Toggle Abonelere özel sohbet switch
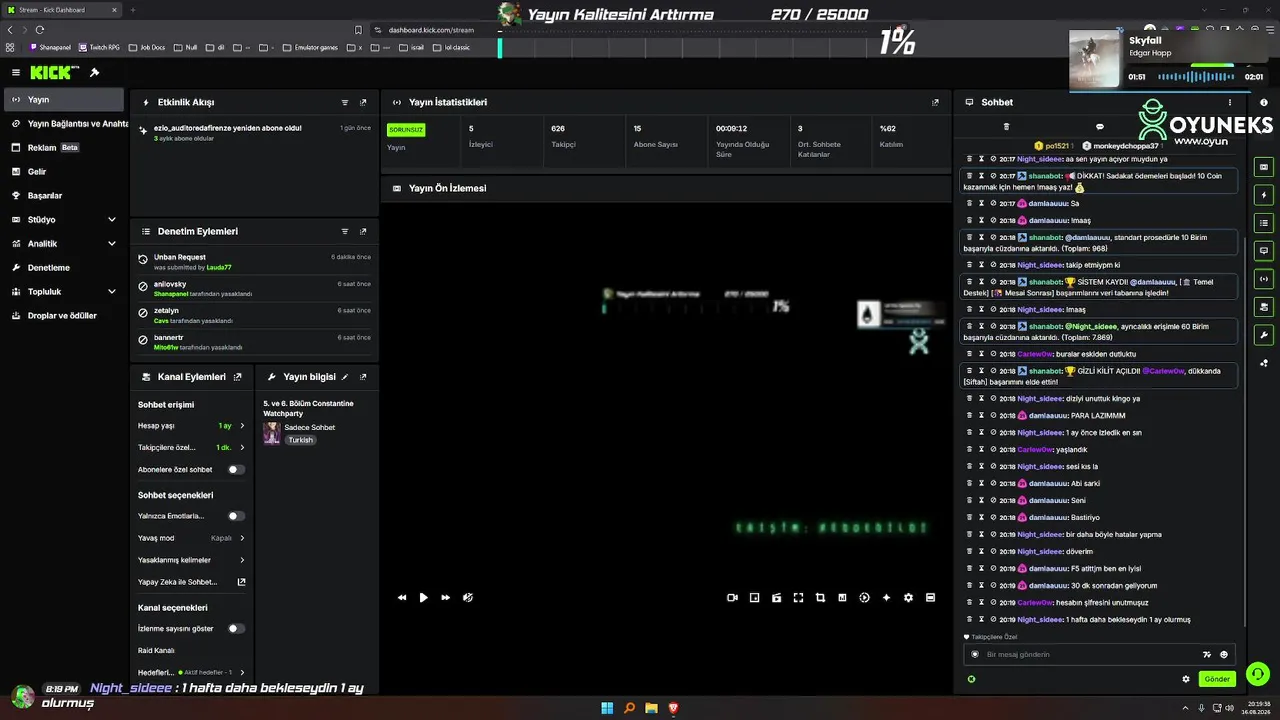This screenshot has height=720, width=1280. [x=236, y=469]
